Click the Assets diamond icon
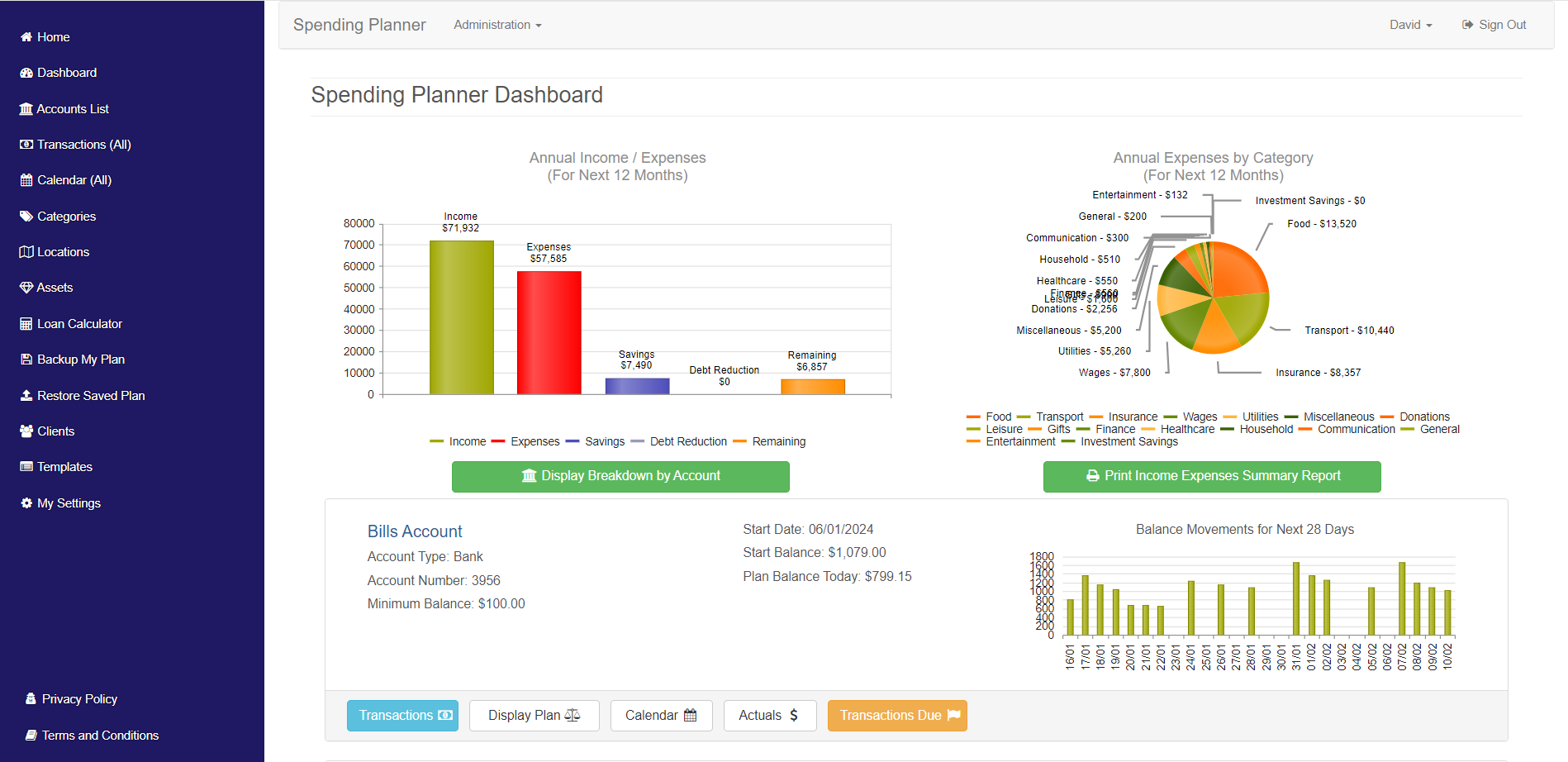This screenshot has height=762, width=1568. (x=26, y=288)
